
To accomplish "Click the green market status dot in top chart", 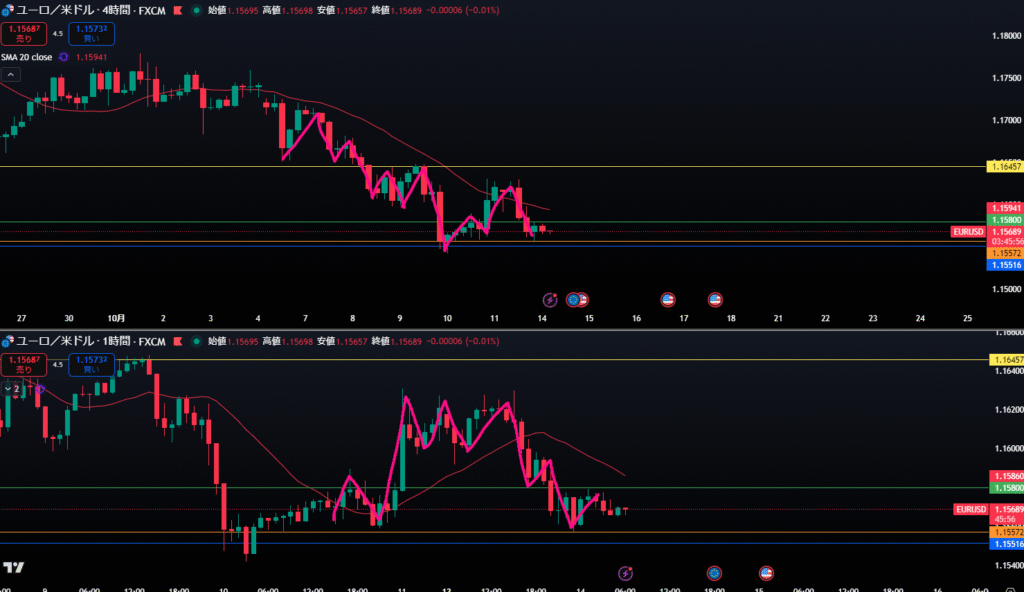I will (x=194, y=9).
